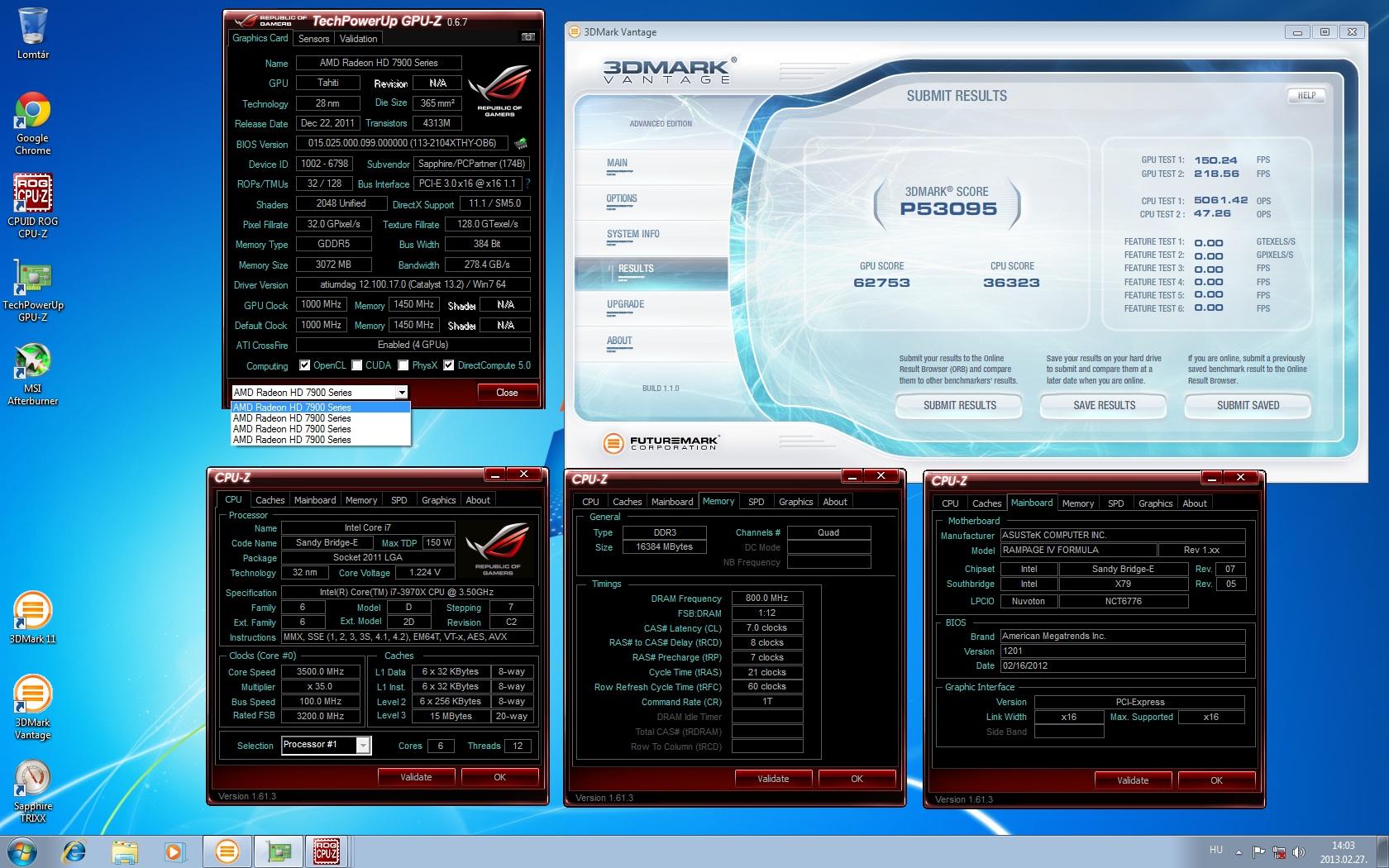Open Google Chrome desktop shortcut
Screen dimensions: 1389x868
[x=33, y=123]
